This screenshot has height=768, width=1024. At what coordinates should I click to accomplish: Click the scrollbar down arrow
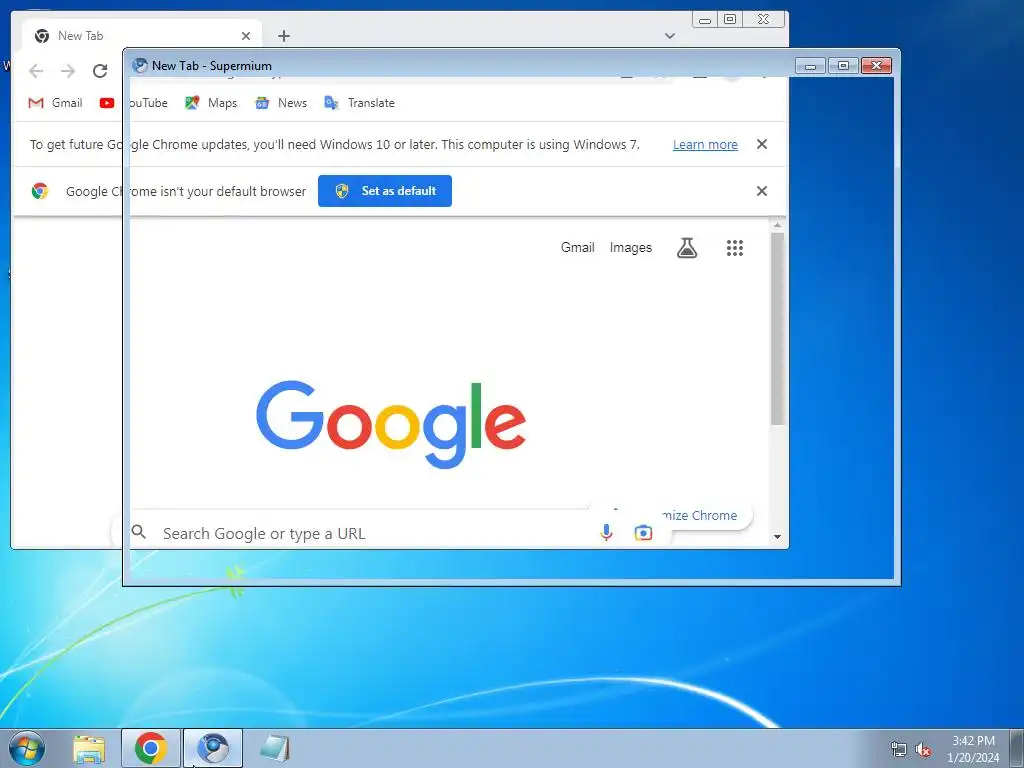777,537
